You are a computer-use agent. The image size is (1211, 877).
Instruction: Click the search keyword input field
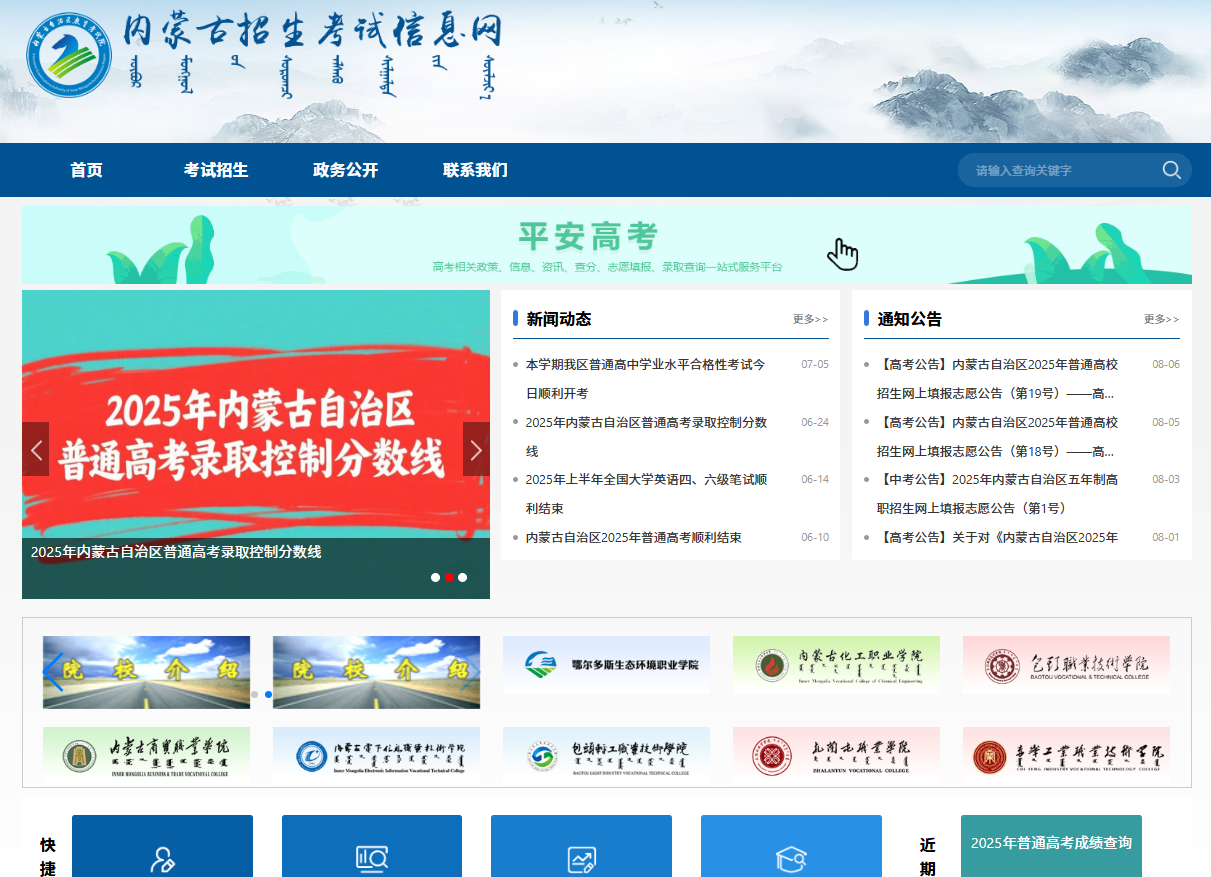1060,170
